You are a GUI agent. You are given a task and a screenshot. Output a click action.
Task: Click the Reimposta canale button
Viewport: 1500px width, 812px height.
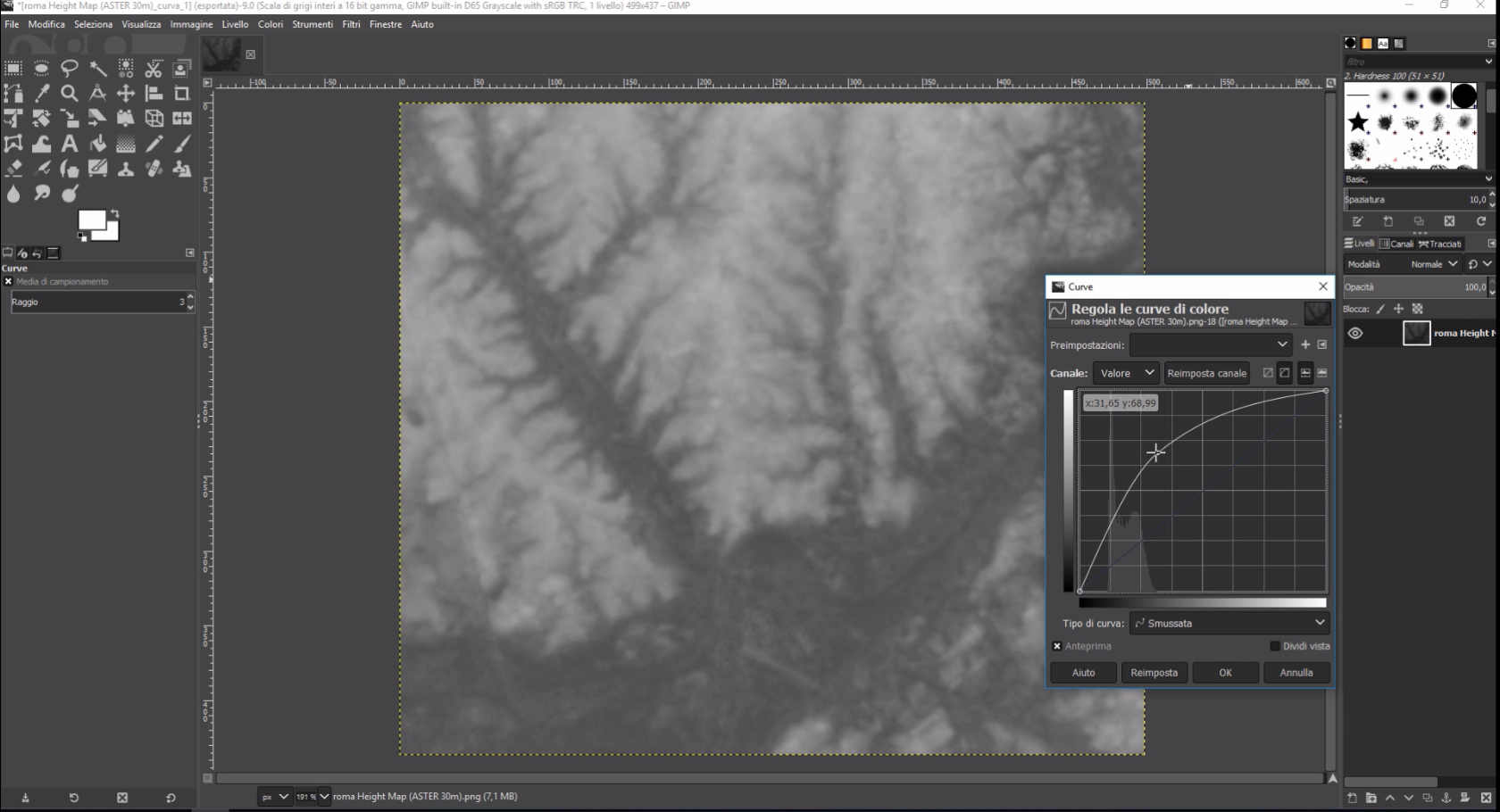pyautogui.click(x=1206, y=373)
